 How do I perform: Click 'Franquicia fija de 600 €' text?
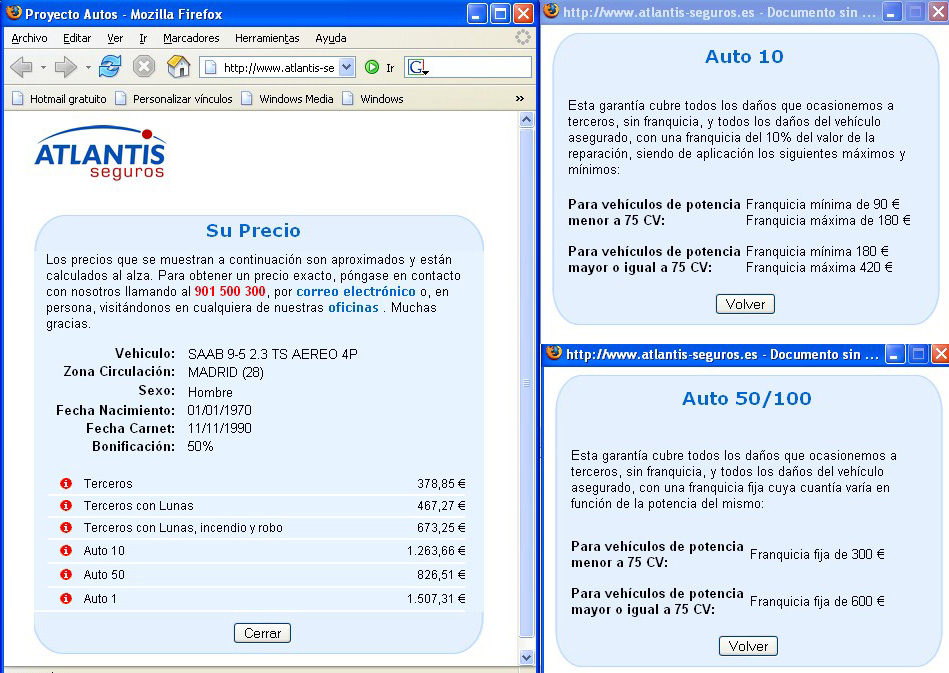click(x=817, y=601)
